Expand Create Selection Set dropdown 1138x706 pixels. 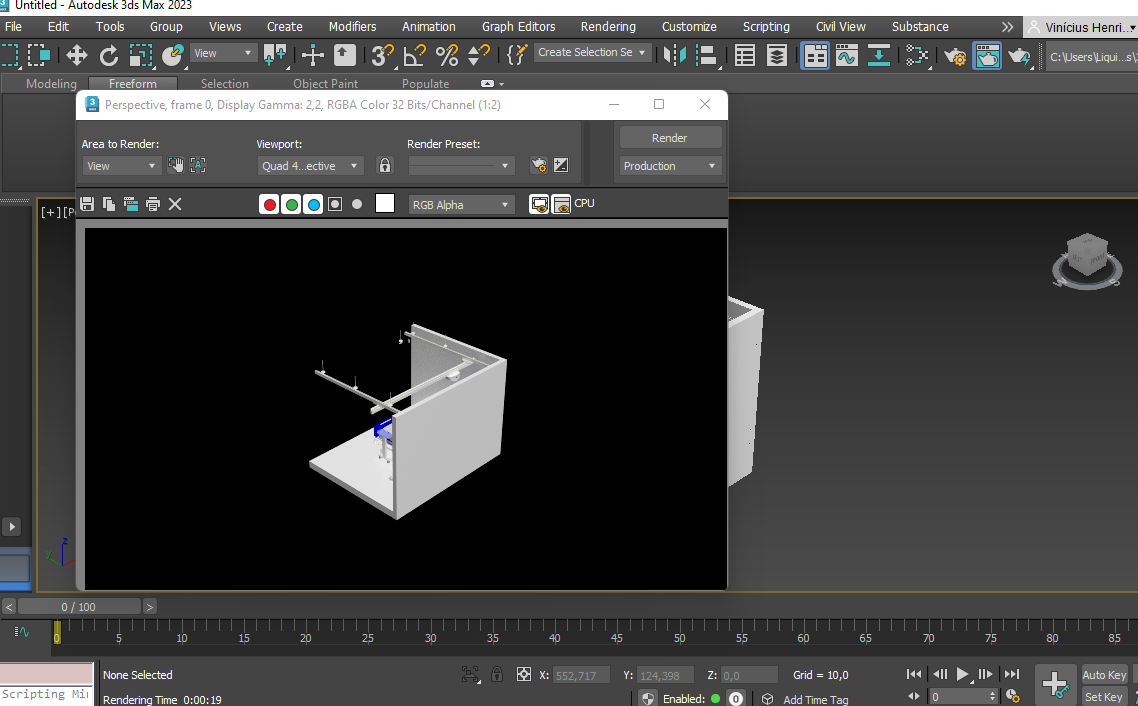(591, 52)
